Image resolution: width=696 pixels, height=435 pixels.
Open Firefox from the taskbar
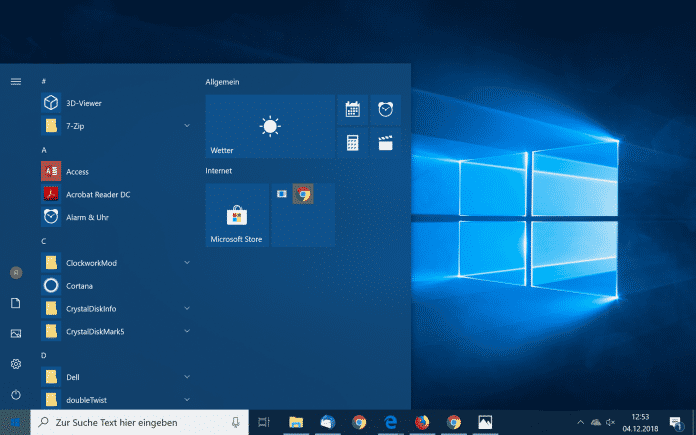[x=422, y=422]
